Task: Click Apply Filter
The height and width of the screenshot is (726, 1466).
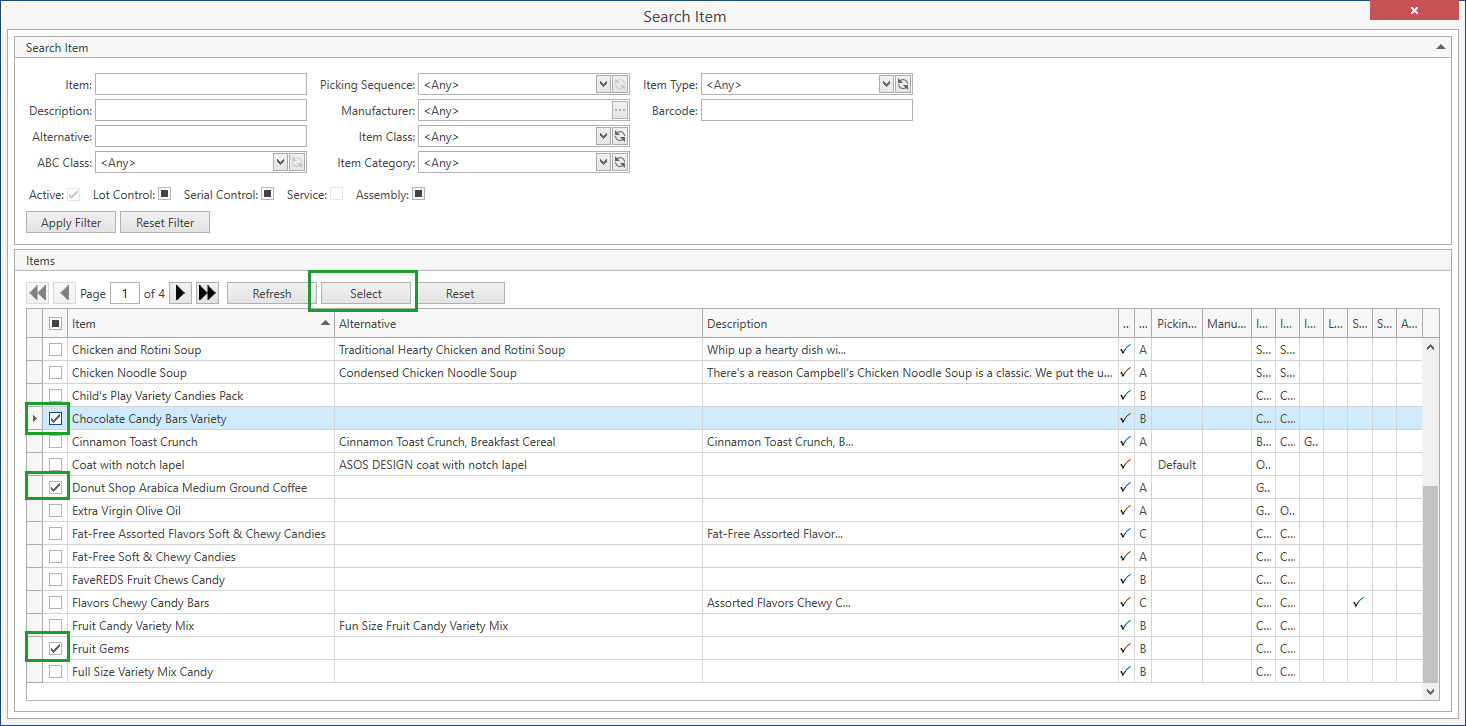Action: click(70, 221)
